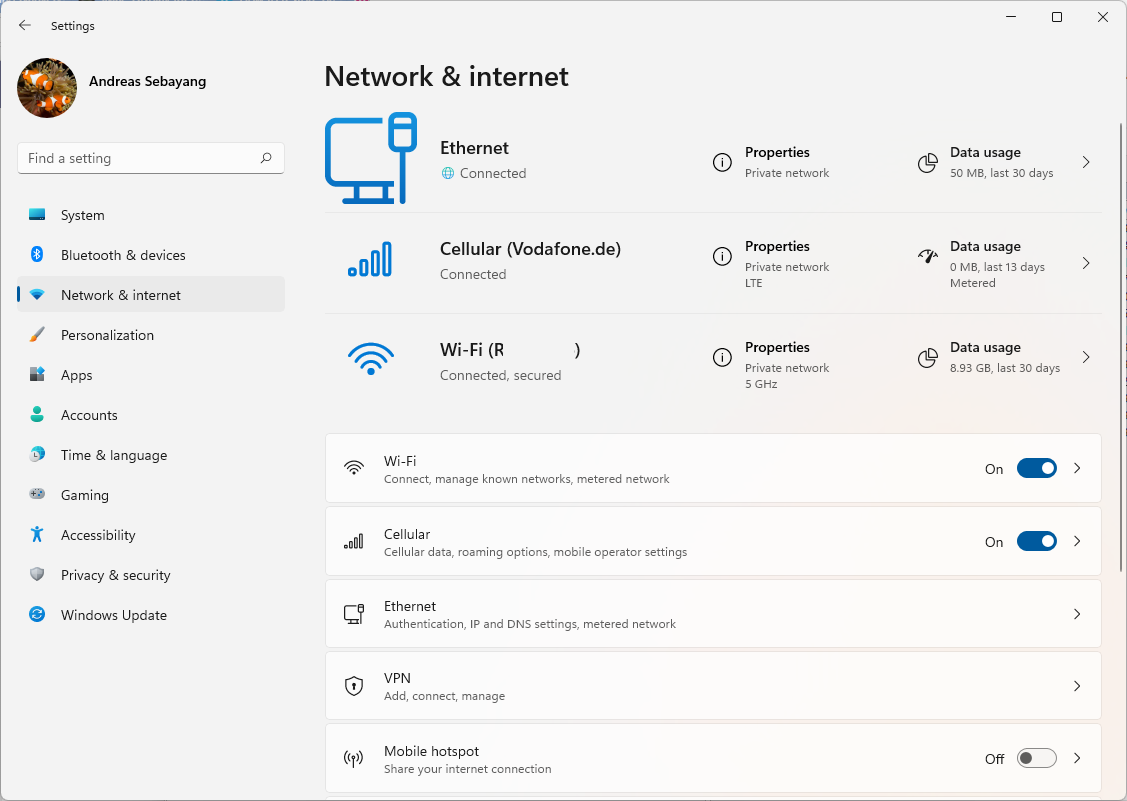The image size is (1127, 801).
Task: Click the vertical scrollbar on the right
Action: pos(1121,300)
